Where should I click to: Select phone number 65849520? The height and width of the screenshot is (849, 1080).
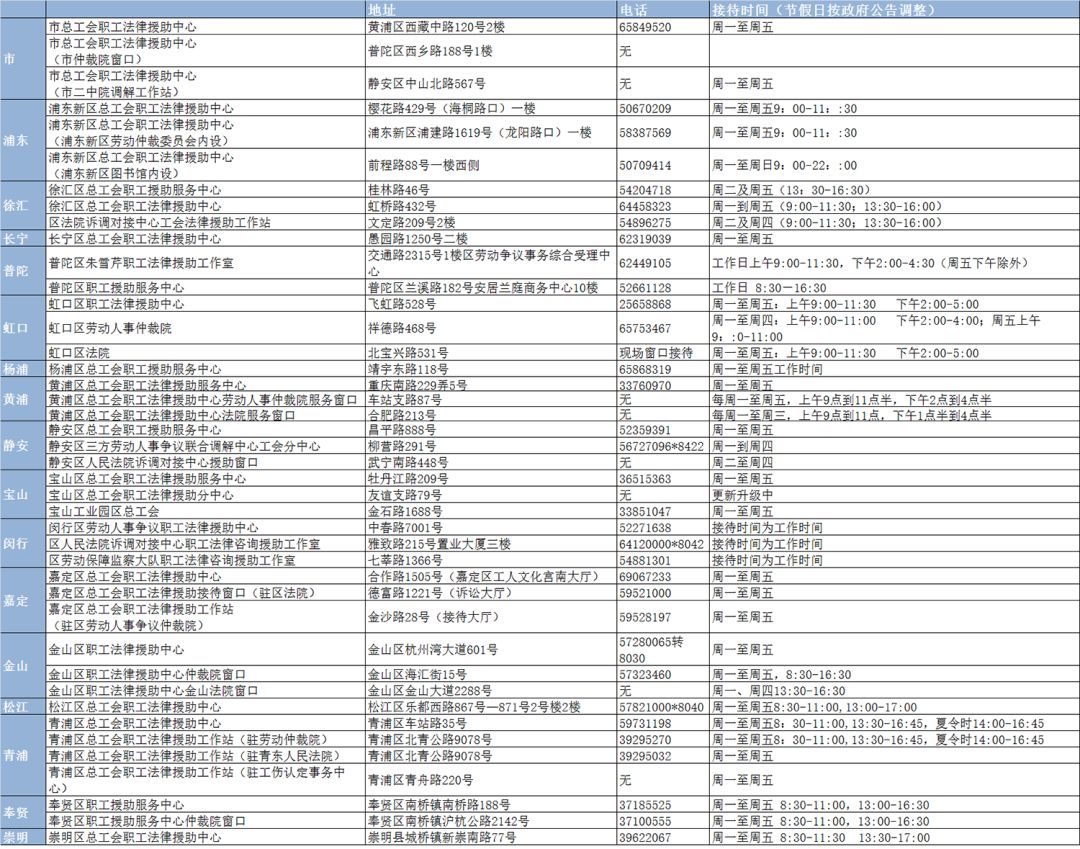[645, 27]
